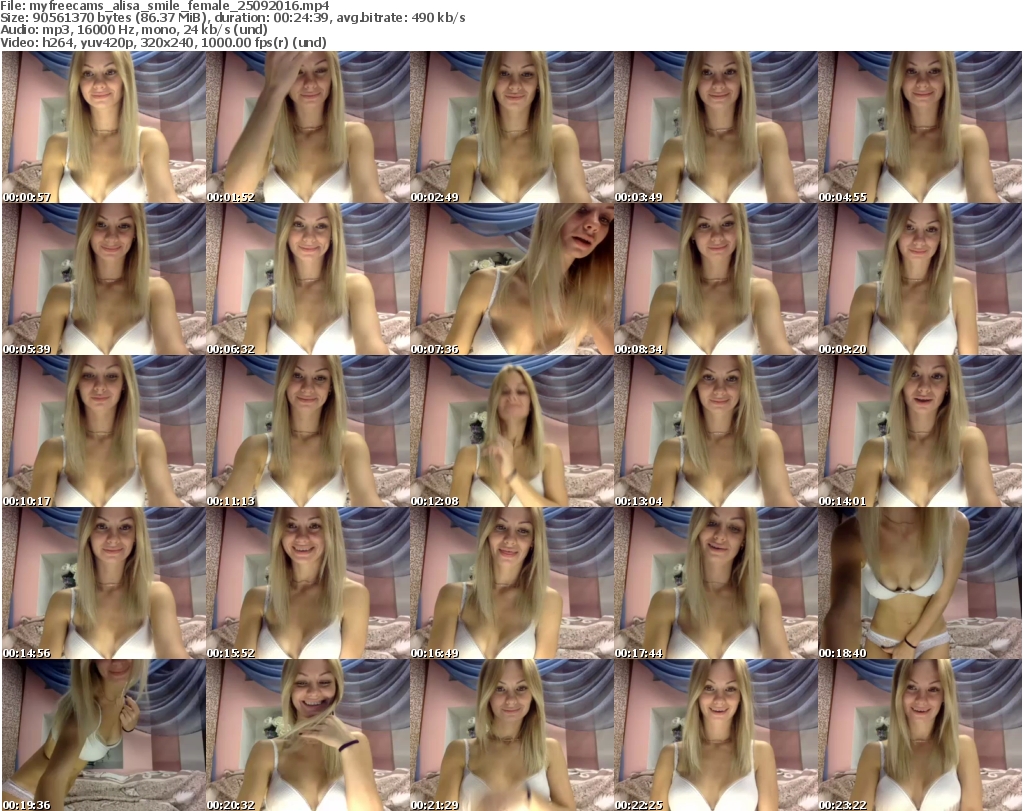Viewport: 1024px width, 811px height.
Task: Click the thumbnail timestamped 00:00:57
Action: [104, 127]
